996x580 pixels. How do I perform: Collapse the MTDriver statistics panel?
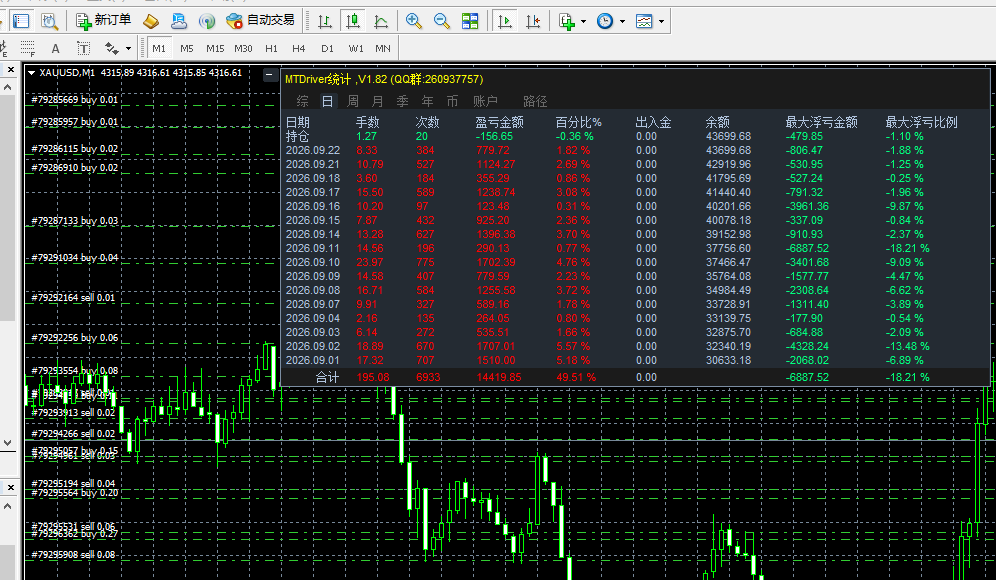pyautogui.click(x=269, y=74)
